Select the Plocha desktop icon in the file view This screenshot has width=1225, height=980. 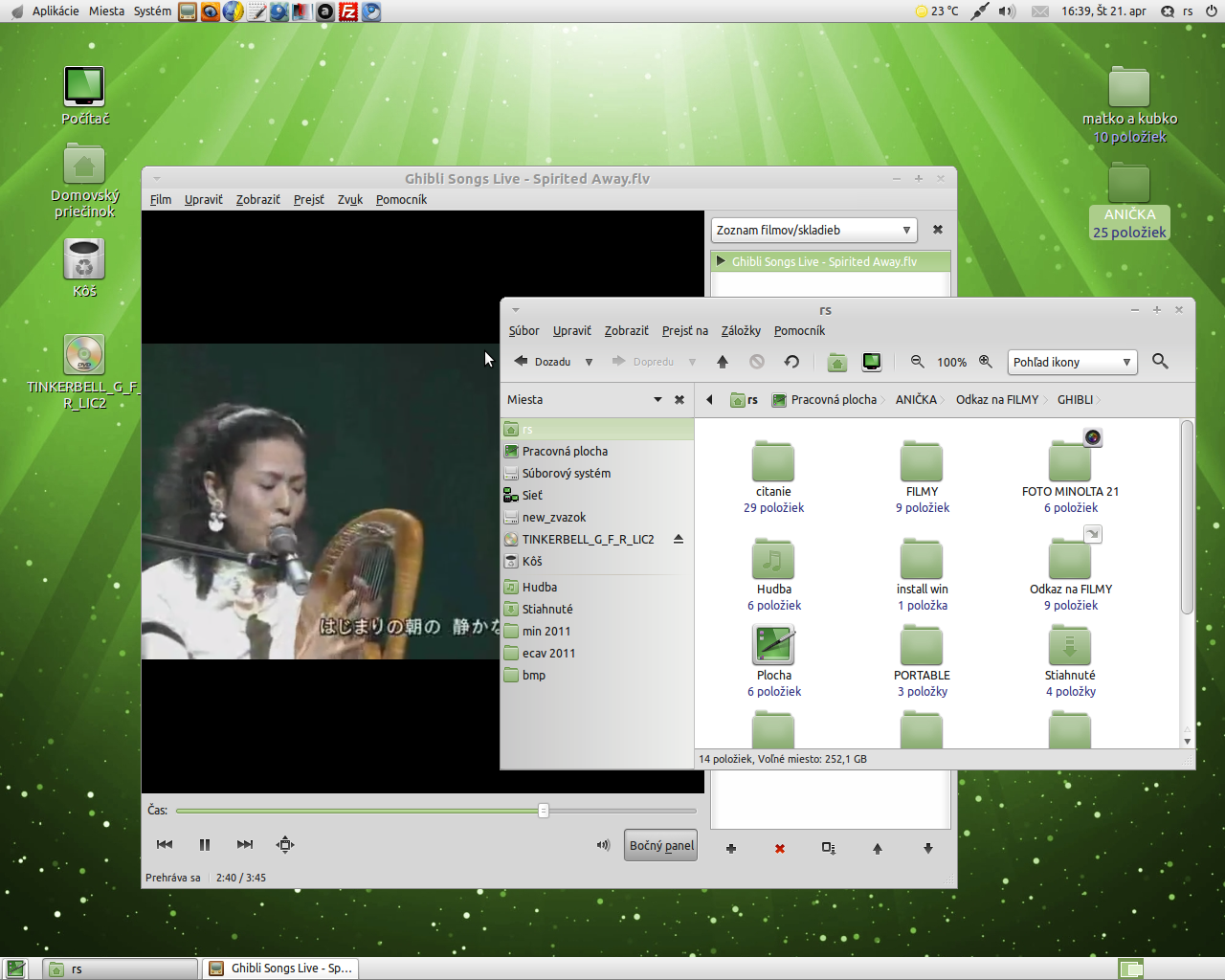(x=773, y=645)
